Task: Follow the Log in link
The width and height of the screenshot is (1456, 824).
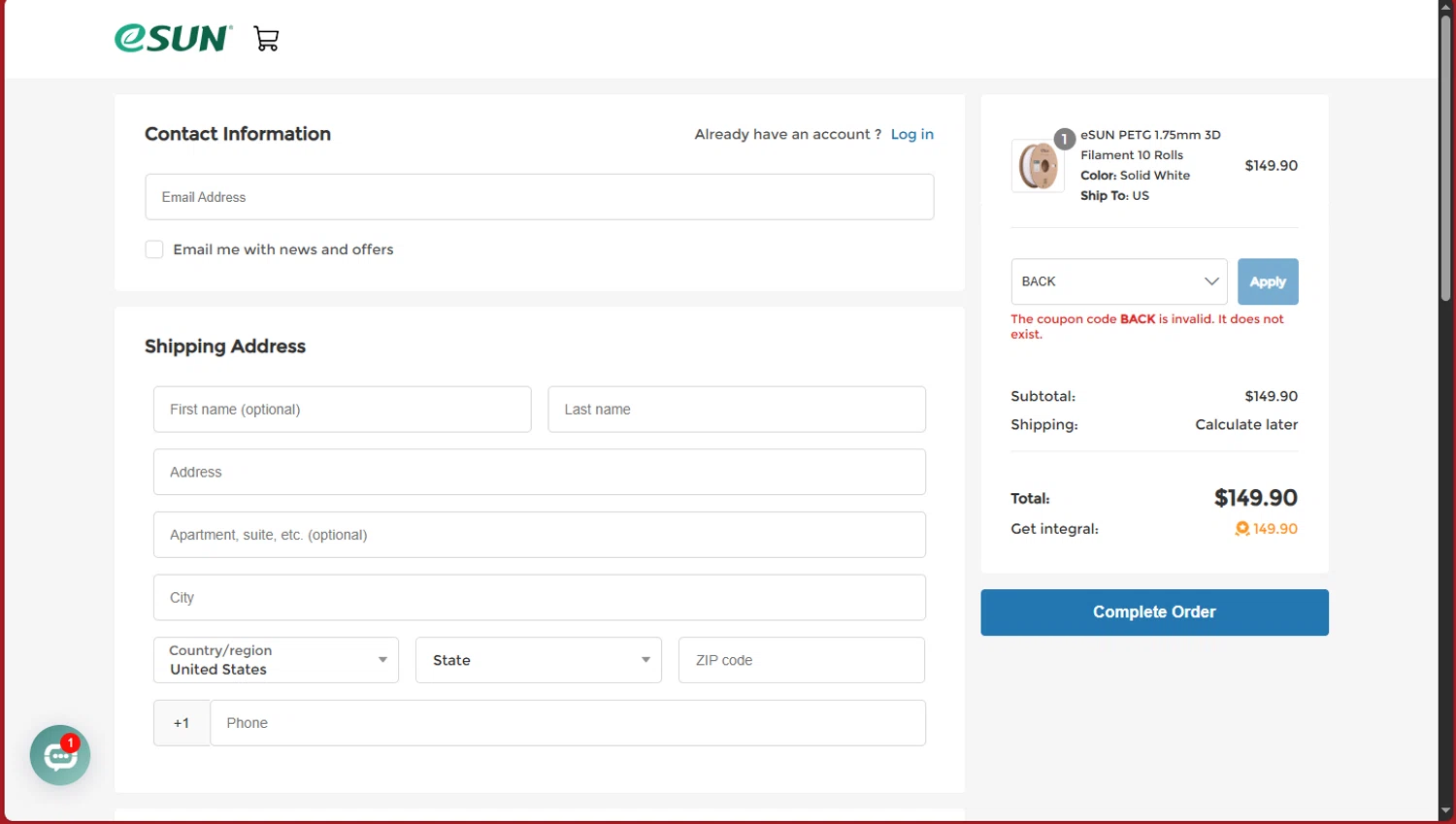Action: pyautogui.click(x=912, y=134)
